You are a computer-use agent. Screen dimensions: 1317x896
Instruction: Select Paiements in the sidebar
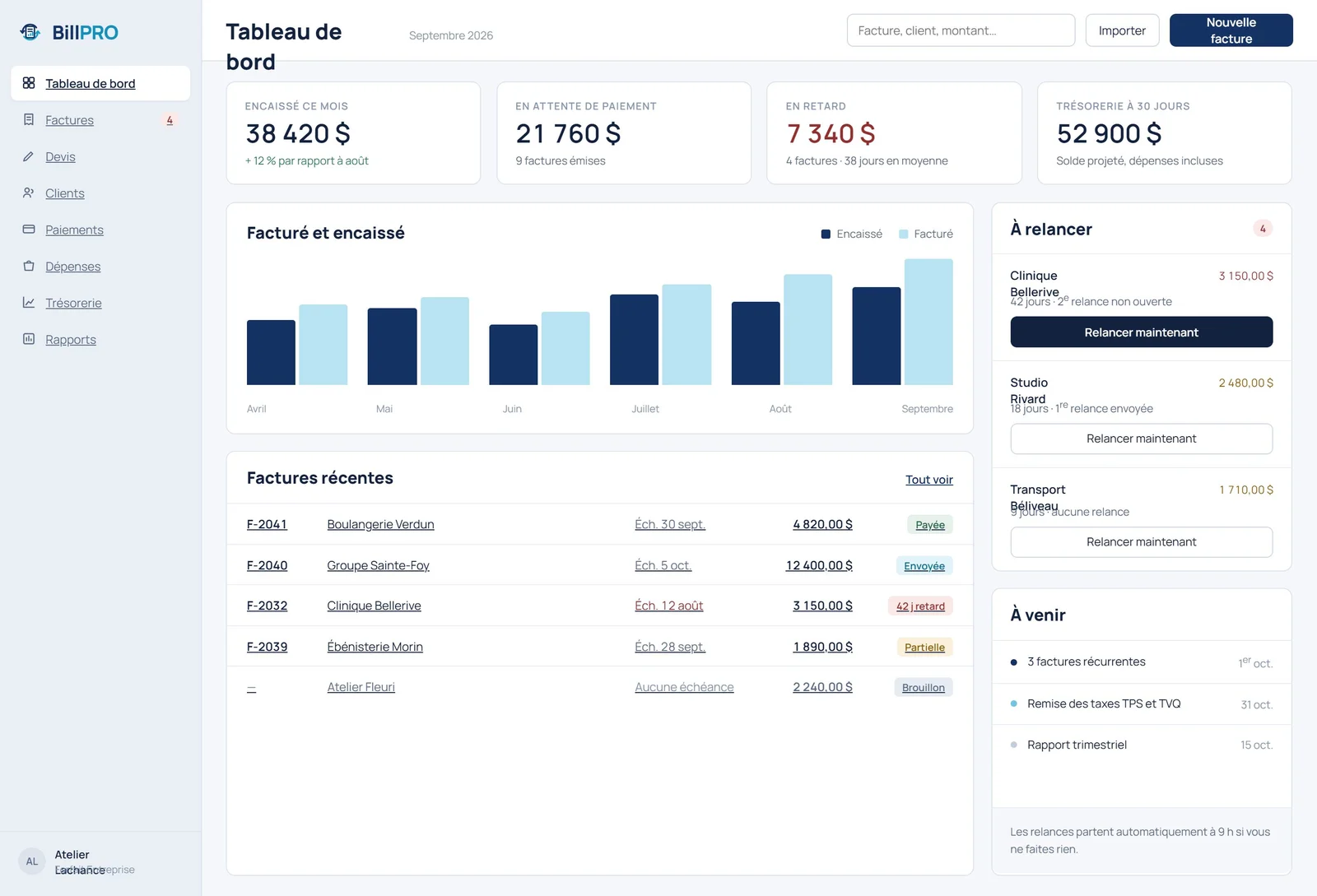click(100, 230)
